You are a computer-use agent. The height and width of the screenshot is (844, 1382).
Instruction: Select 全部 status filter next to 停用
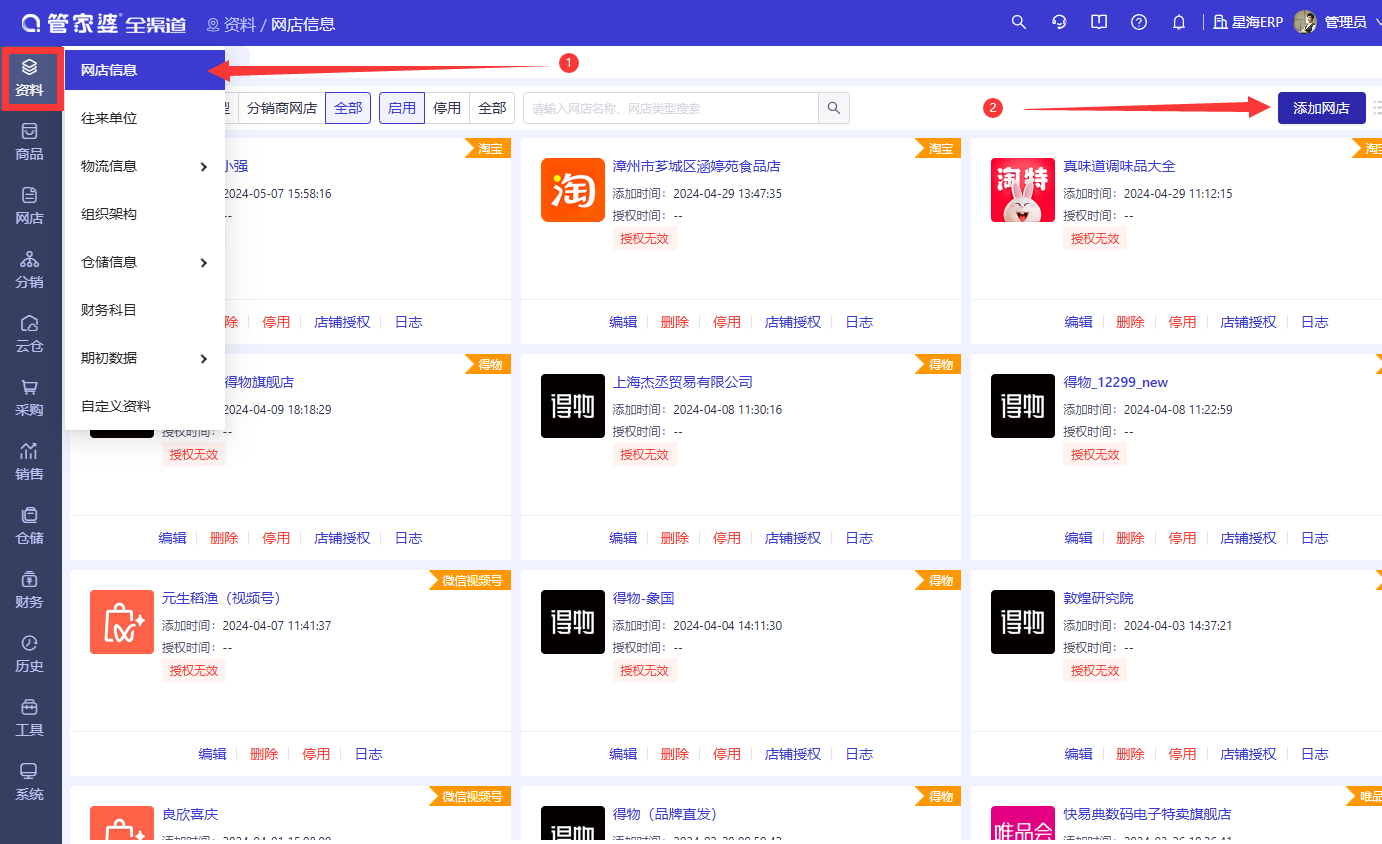tap(492, 108)
